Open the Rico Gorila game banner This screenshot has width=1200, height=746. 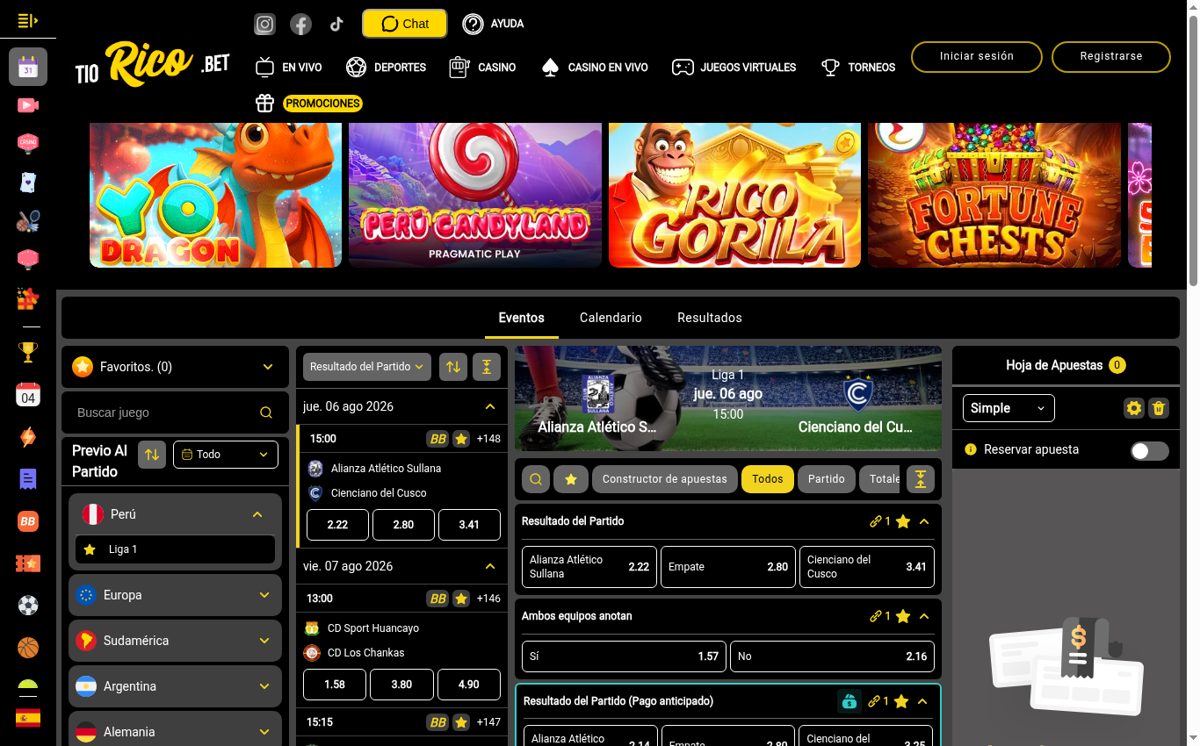(x=735, y=195)
